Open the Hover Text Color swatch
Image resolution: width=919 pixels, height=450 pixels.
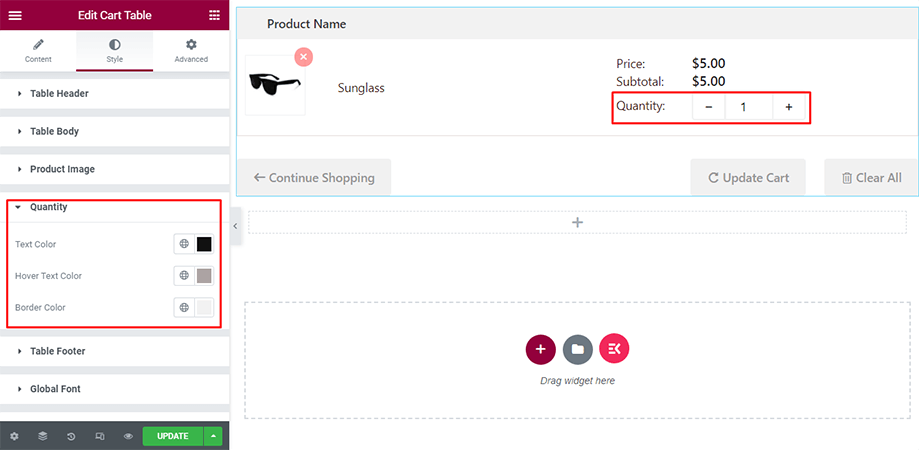point(204,276)
